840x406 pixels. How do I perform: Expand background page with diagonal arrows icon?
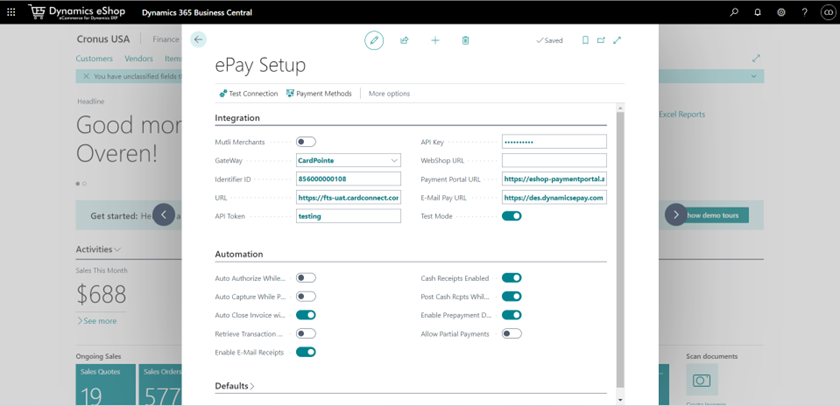(x=756, y=58)
